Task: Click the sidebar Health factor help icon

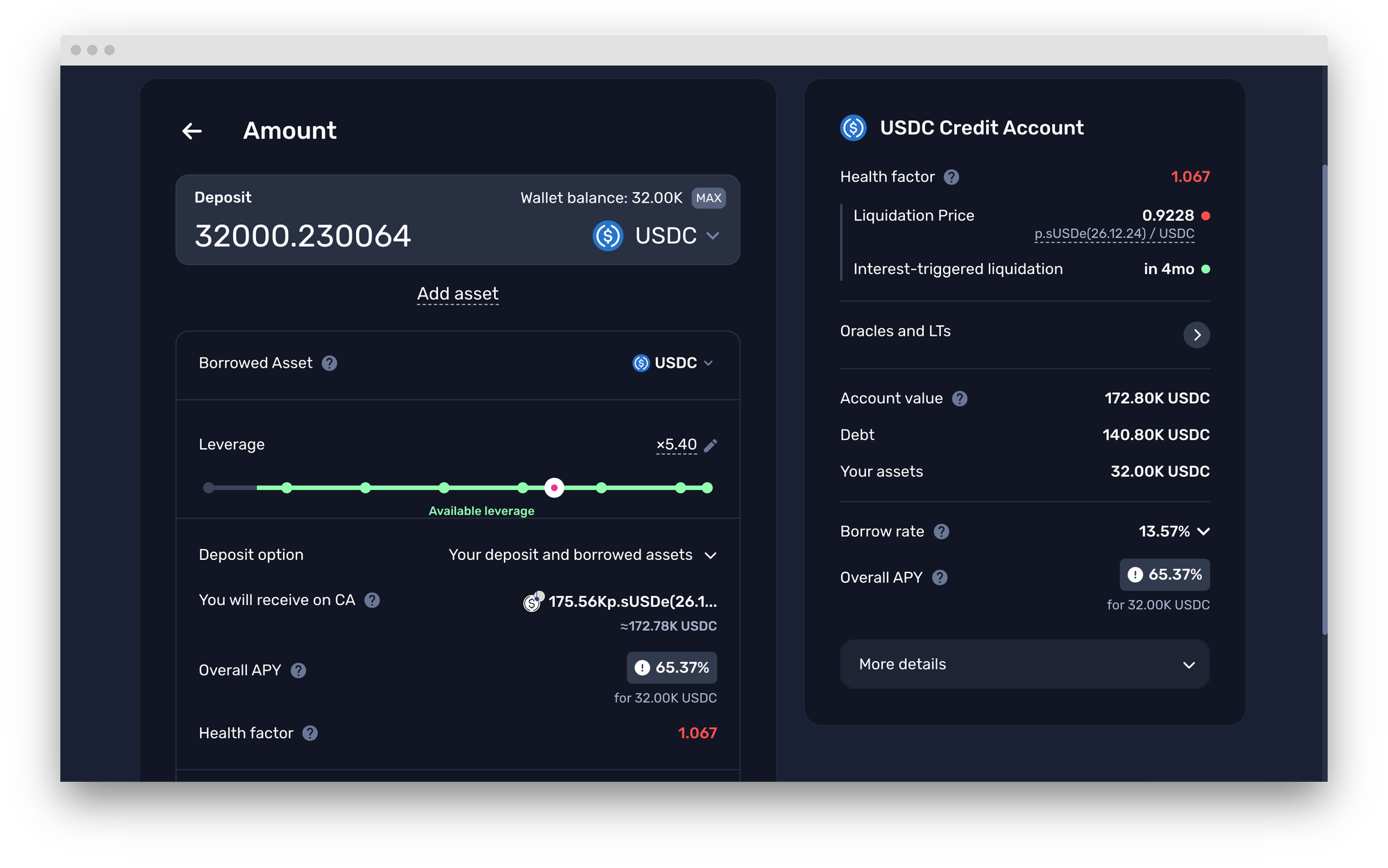Action: pyautogui.click(x=951, y=177)
